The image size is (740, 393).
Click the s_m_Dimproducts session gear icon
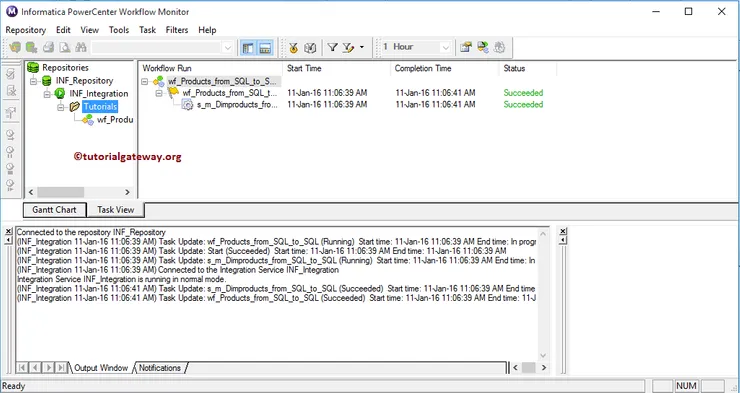coord(187,105)
